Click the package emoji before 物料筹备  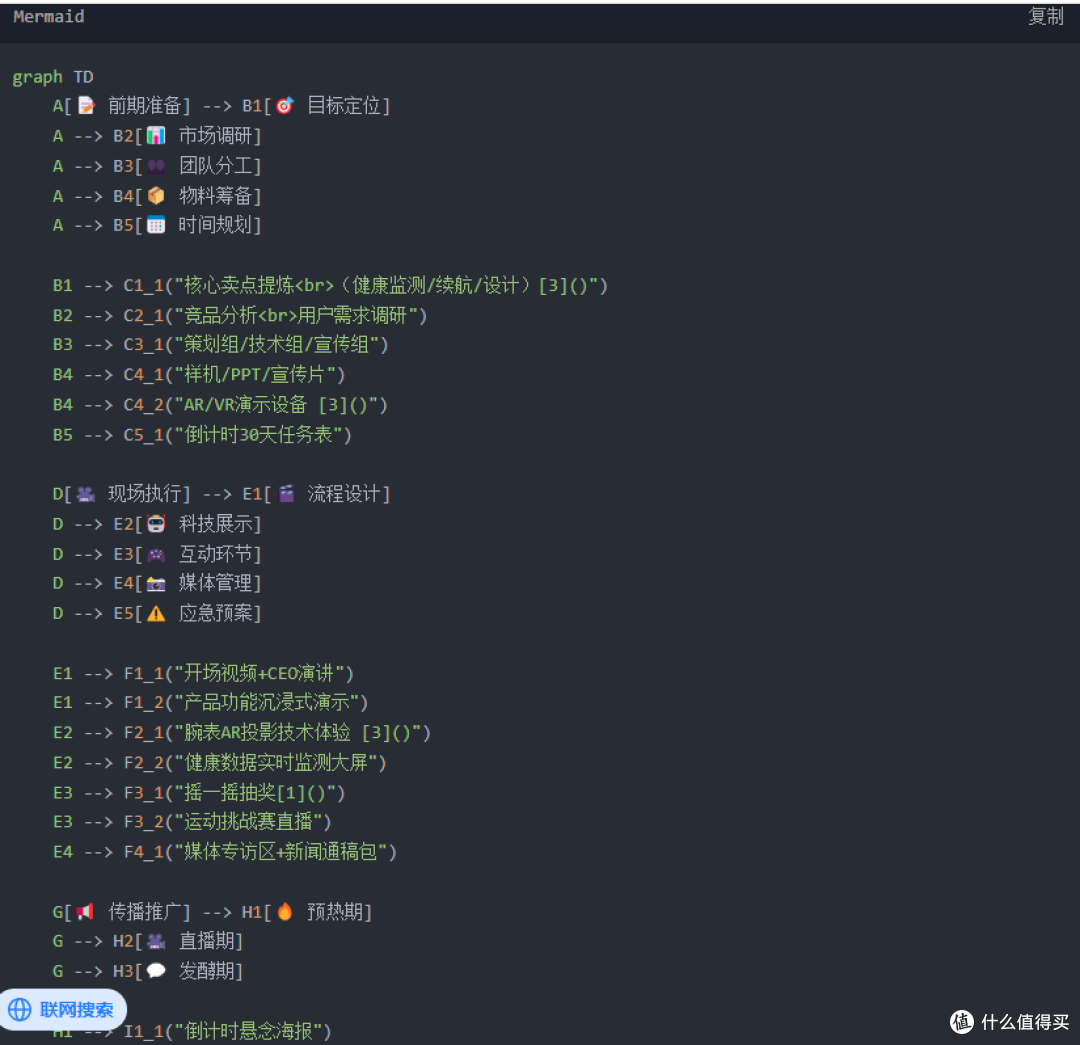click(x=156, y=196)
